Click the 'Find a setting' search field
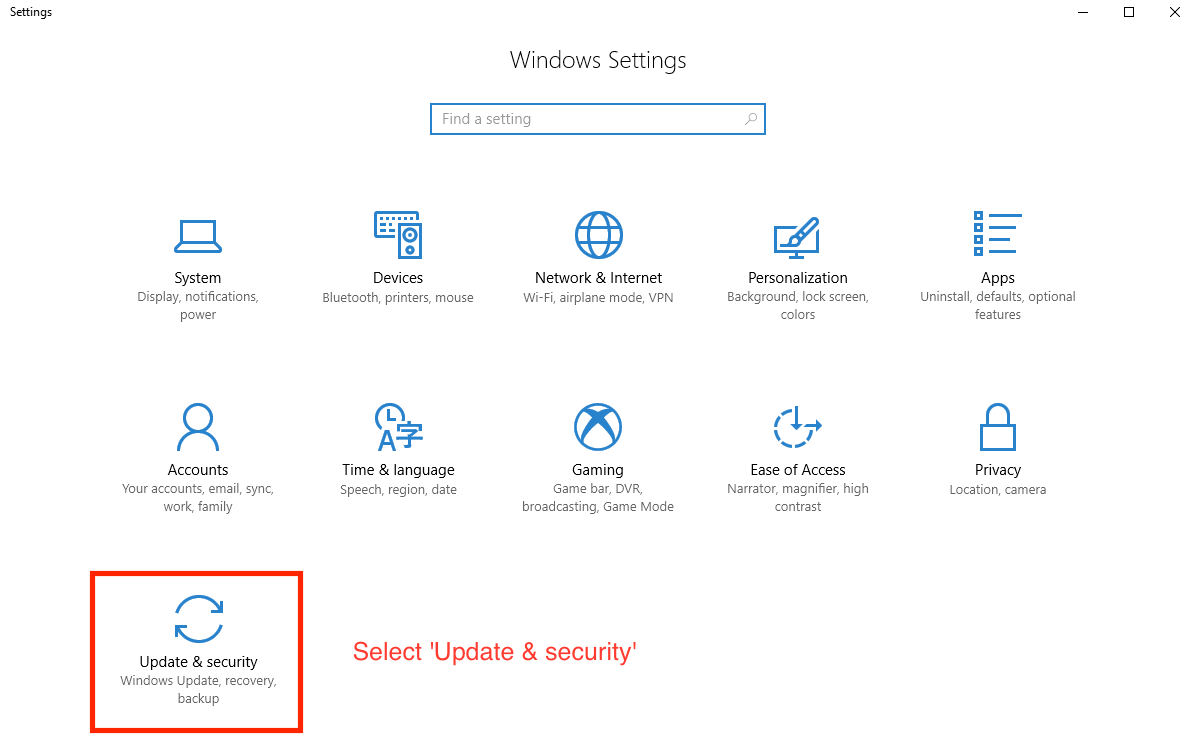 point(598,119)
